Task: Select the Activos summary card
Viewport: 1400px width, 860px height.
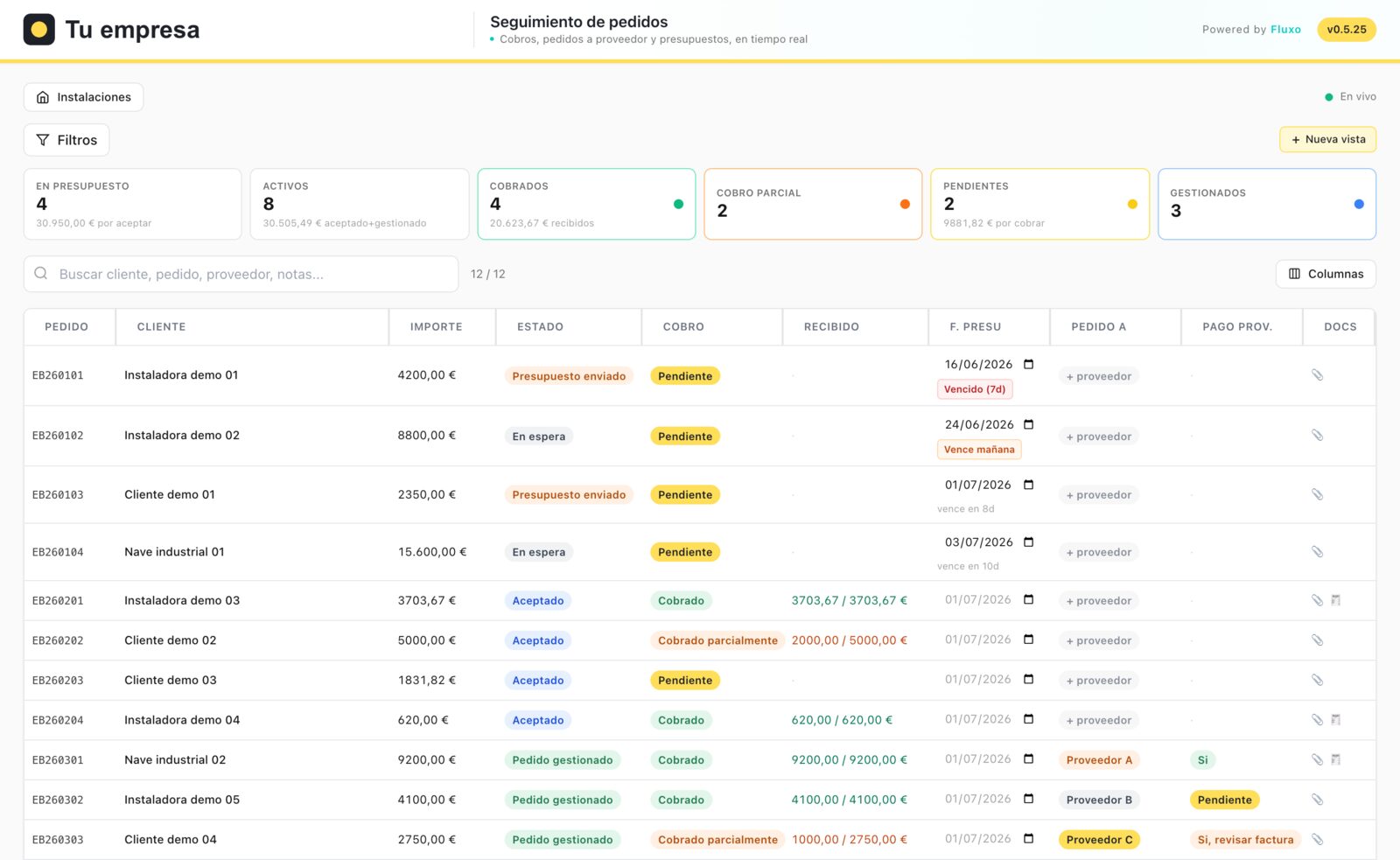Action: tap(360, 204)
